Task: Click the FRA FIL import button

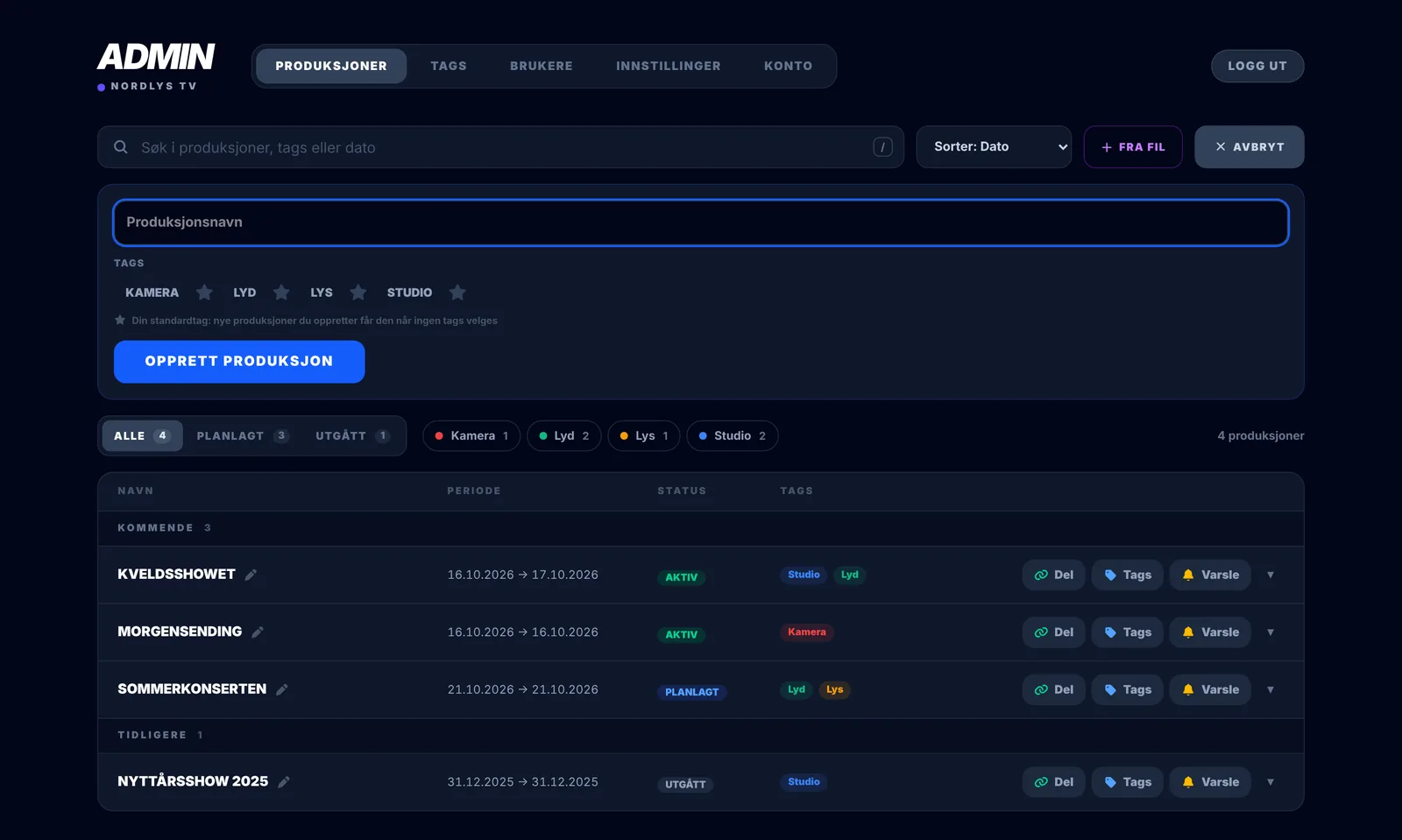Action: [x=1133, y=147]
